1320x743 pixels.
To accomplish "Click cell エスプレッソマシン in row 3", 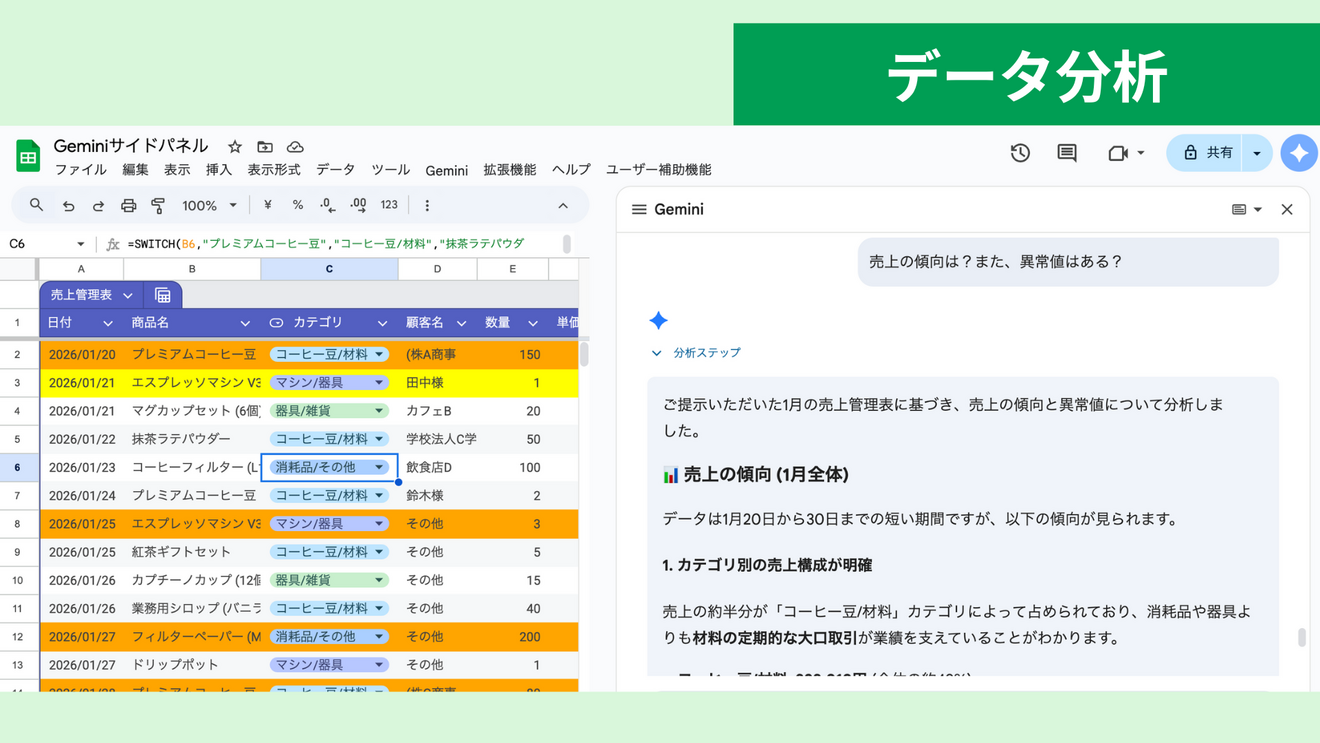I will click(192, 383).
